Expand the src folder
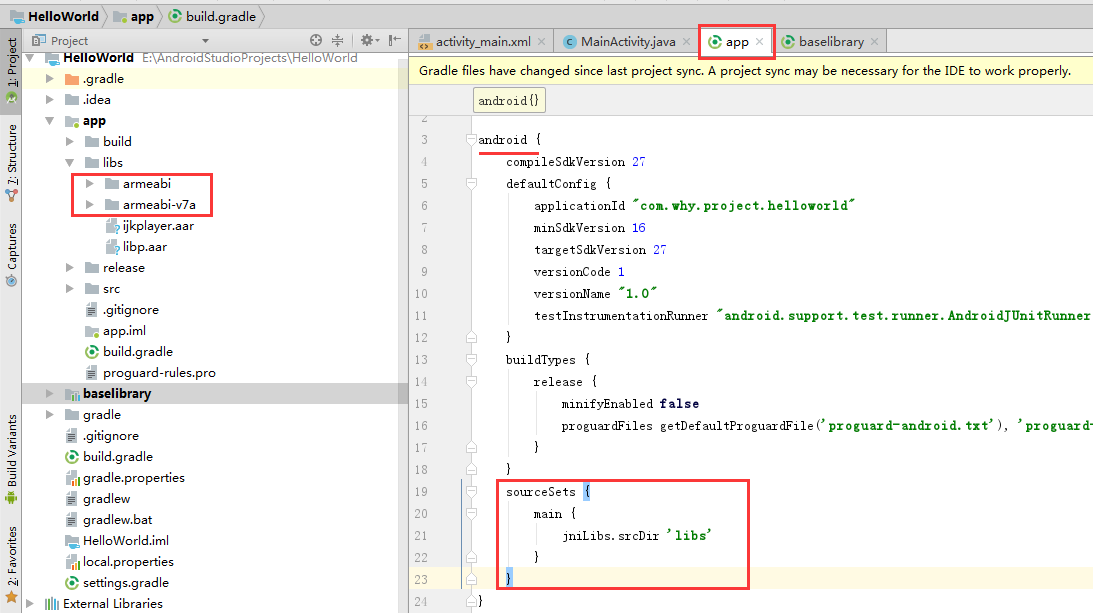 click(x=70, y=288)
